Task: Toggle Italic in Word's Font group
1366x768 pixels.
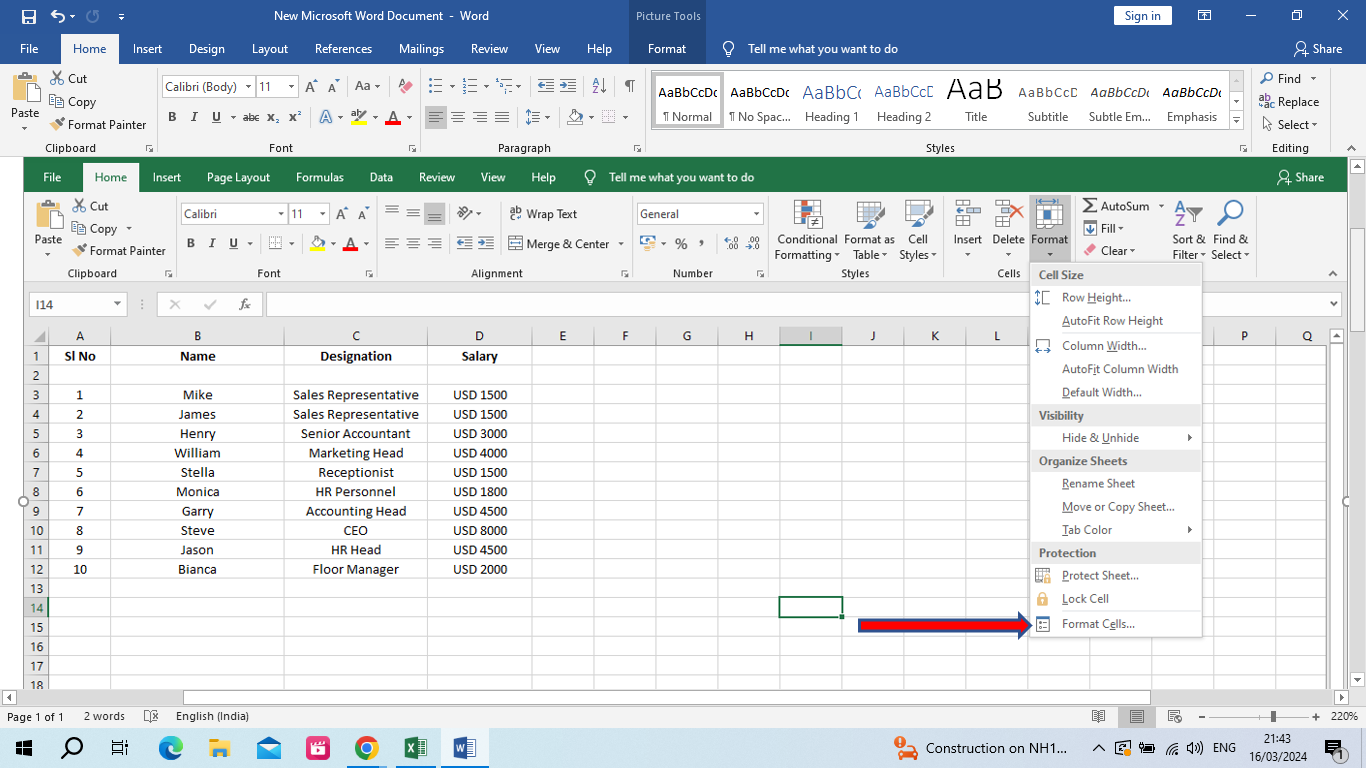Action: tap(194, 117)
